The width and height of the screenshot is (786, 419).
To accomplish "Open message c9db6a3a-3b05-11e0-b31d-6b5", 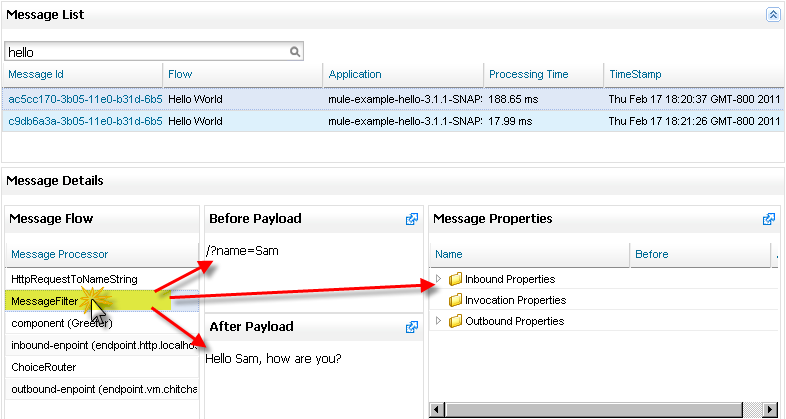I will (x=84, y=121).
